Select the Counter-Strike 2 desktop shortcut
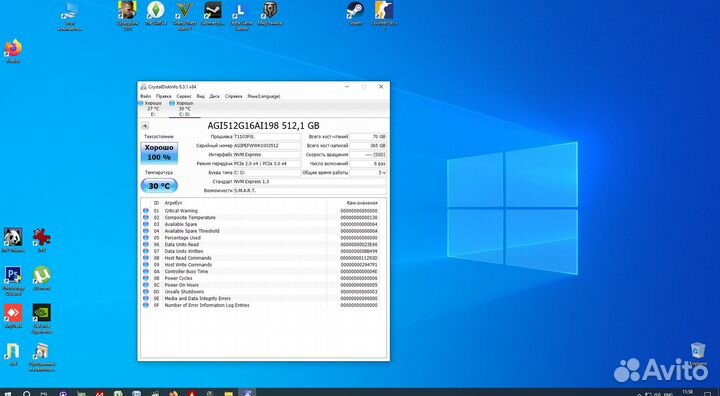Viewport: 720px width, 396px height. pos(384,16)
